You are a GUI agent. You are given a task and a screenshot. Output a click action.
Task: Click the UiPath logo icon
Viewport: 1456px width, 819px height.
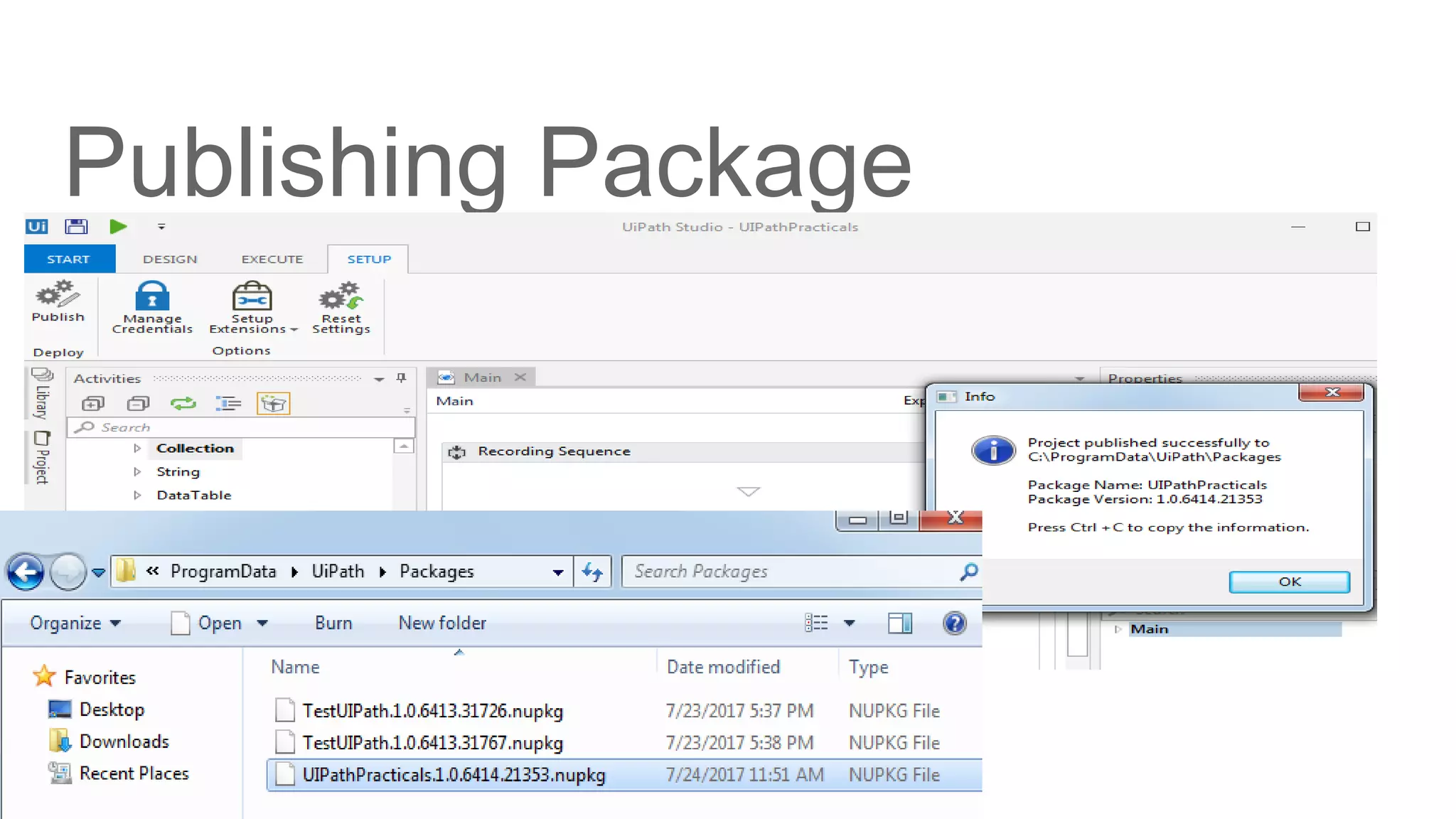(37, 227)
